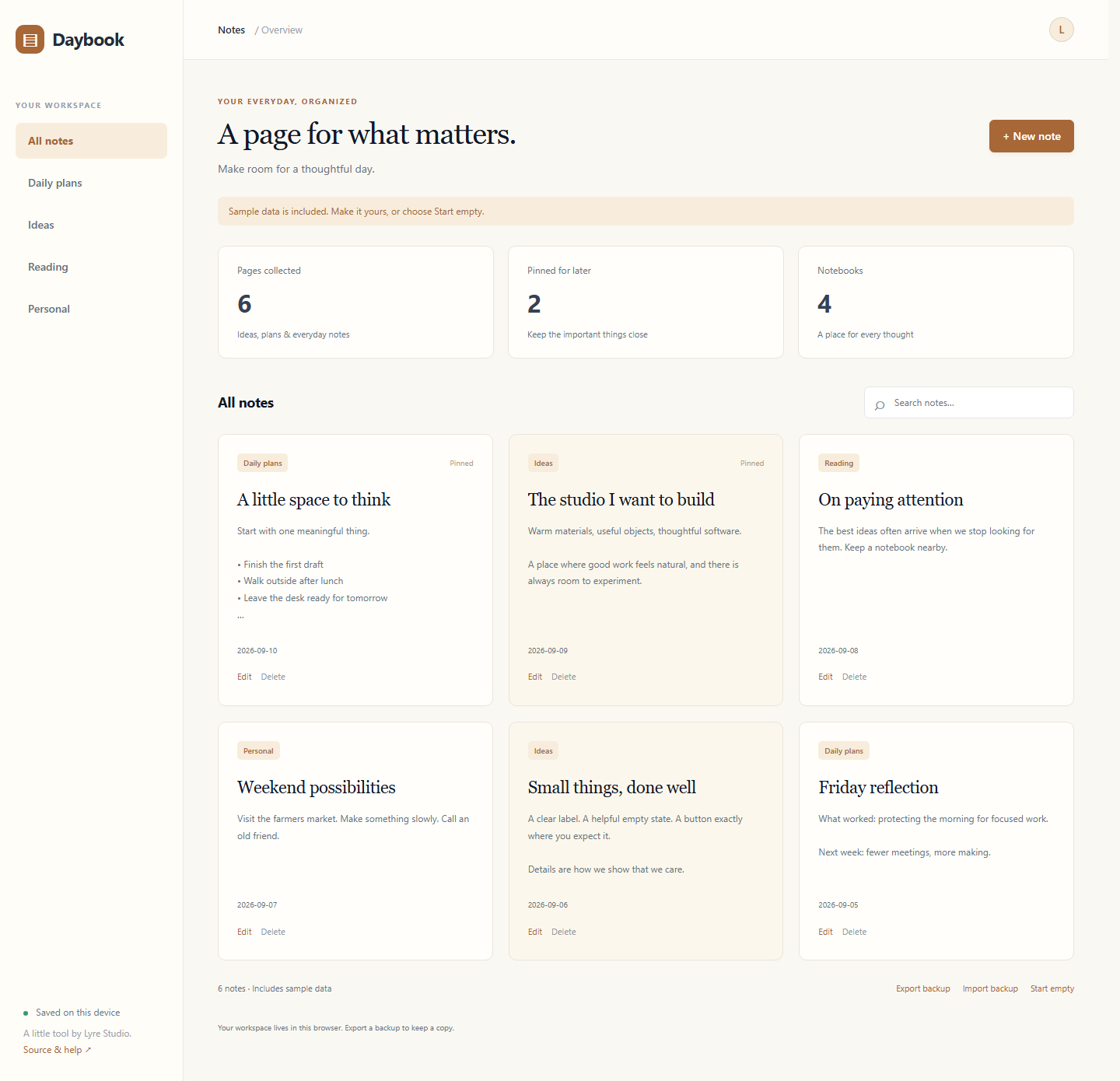Delete 'On paying attention' note
The width and height of the screenshot is (1120, 1081).
pos(854,677)
